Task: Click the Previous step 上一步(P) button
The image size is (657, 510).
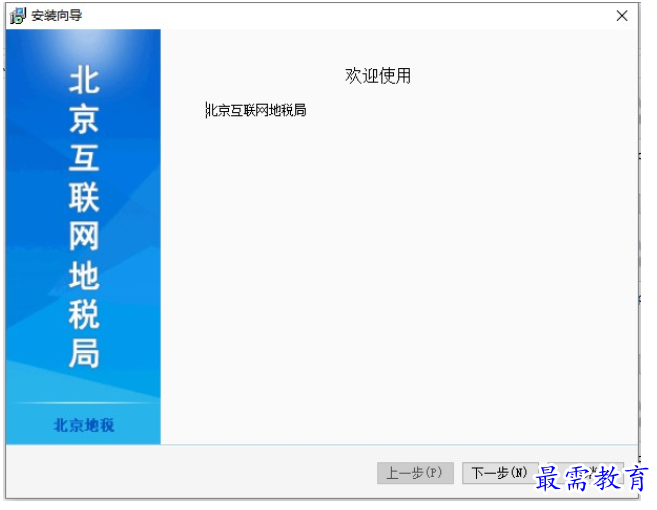Action: pyautogui.click(x=415, y=473)
